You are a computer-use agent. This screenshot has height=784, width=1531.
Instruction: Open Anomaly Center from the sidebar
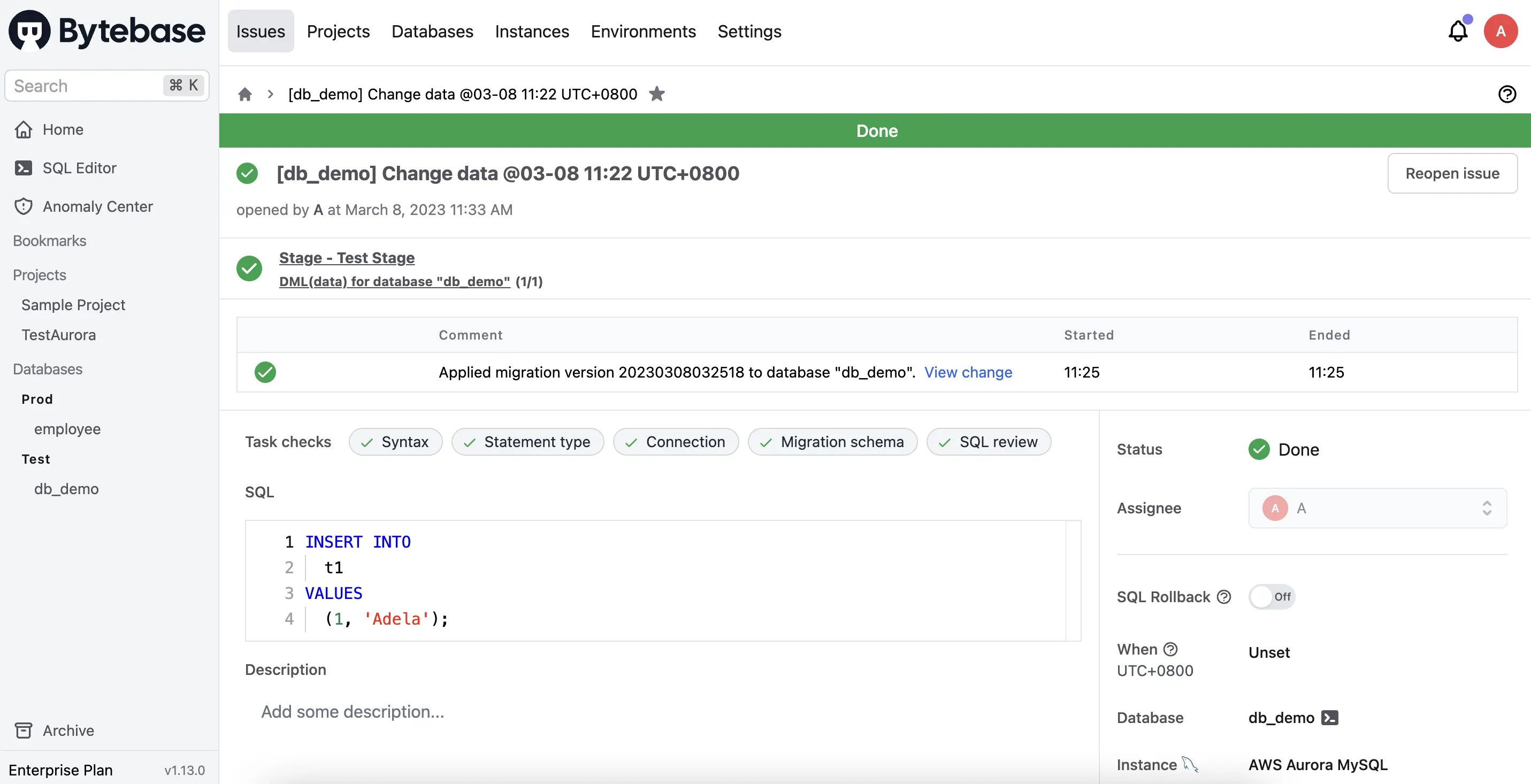(97, 206)
